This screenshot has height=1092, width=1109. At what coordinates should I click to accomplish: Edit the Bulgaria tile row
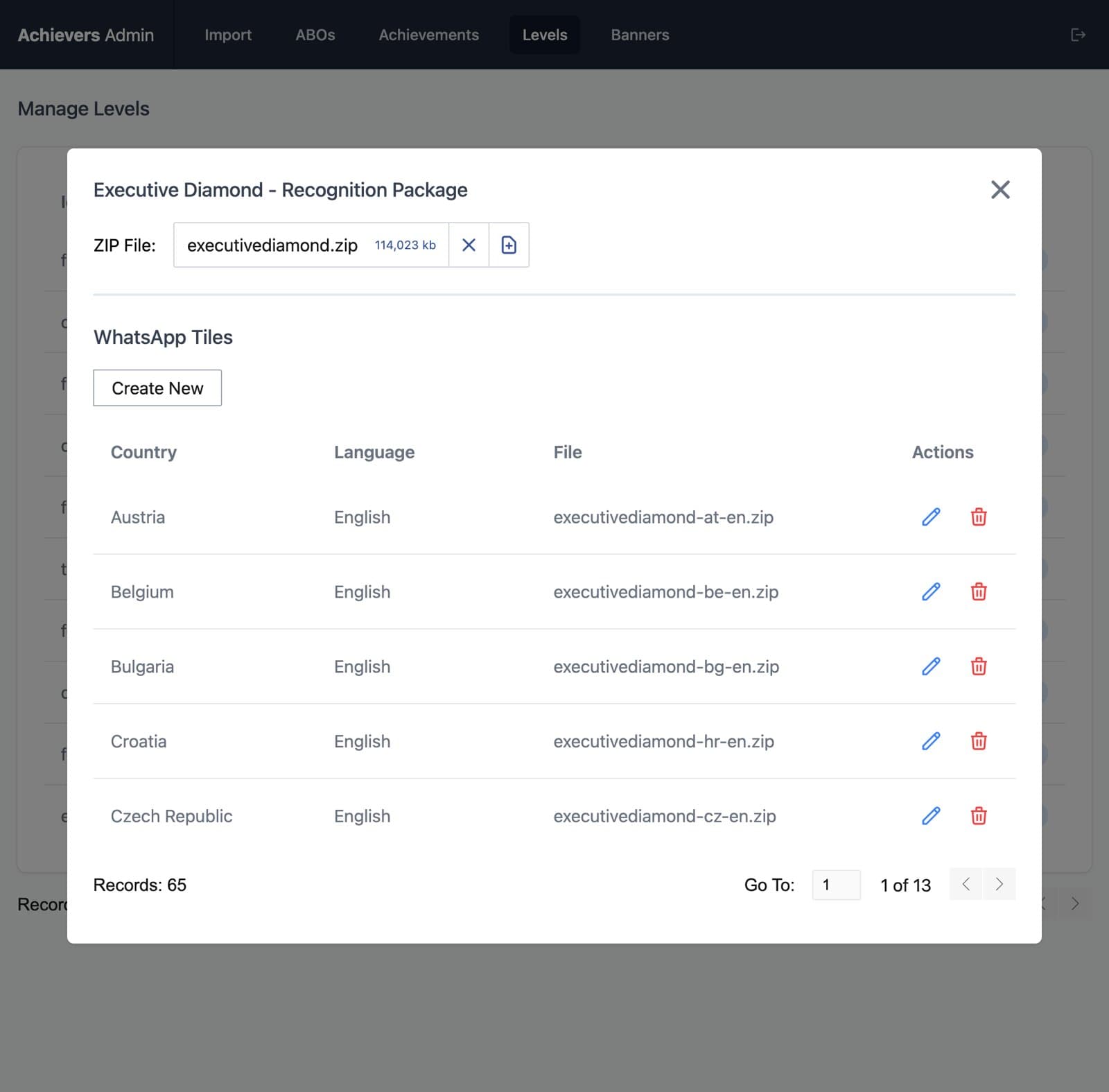coord(931,666)
